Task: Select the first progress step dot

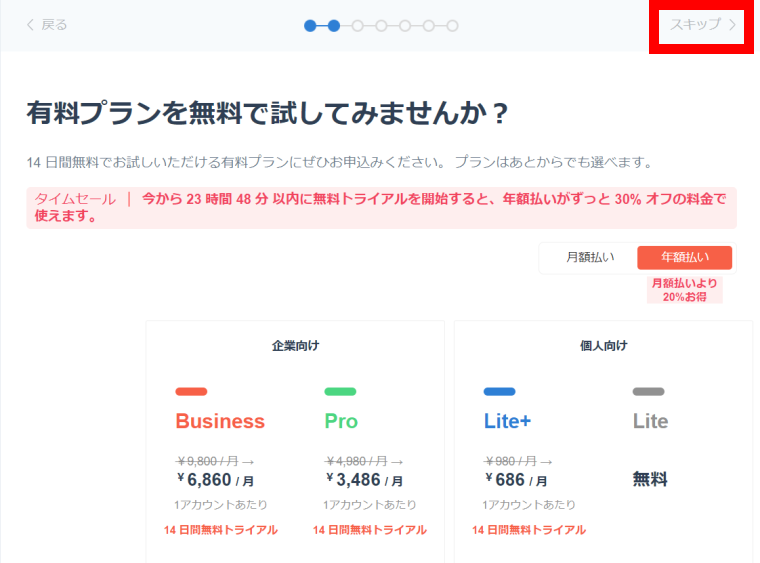Action: point(310,25)
